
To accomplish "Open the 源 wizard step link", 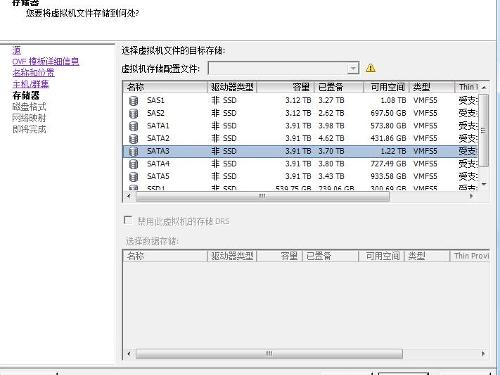I will 17,51.
